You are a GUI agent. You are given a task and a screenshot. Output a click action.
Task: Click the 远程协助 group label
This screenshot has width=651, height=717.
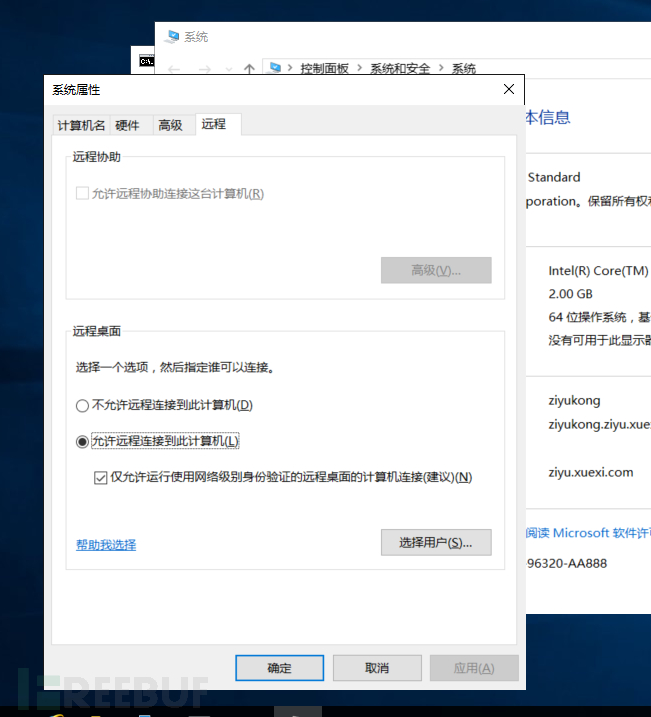point(96,157)
